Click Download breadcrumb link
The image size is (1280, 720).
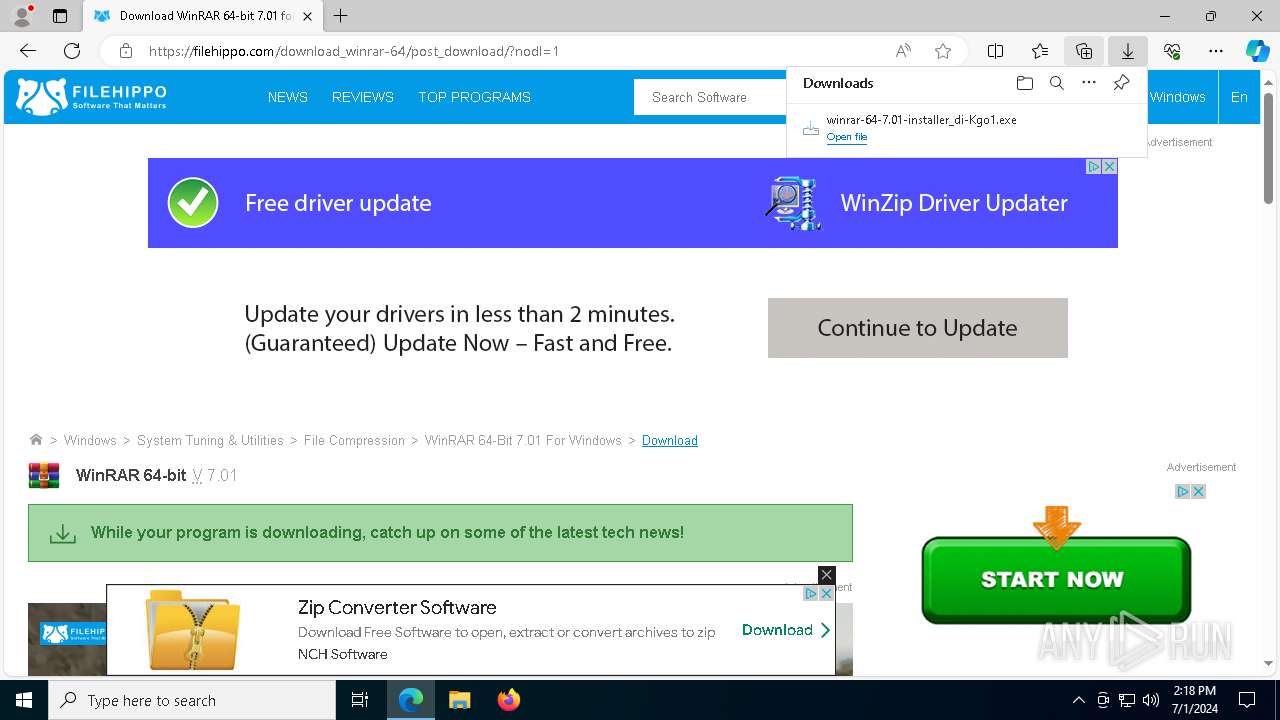[x=669, y=440]
